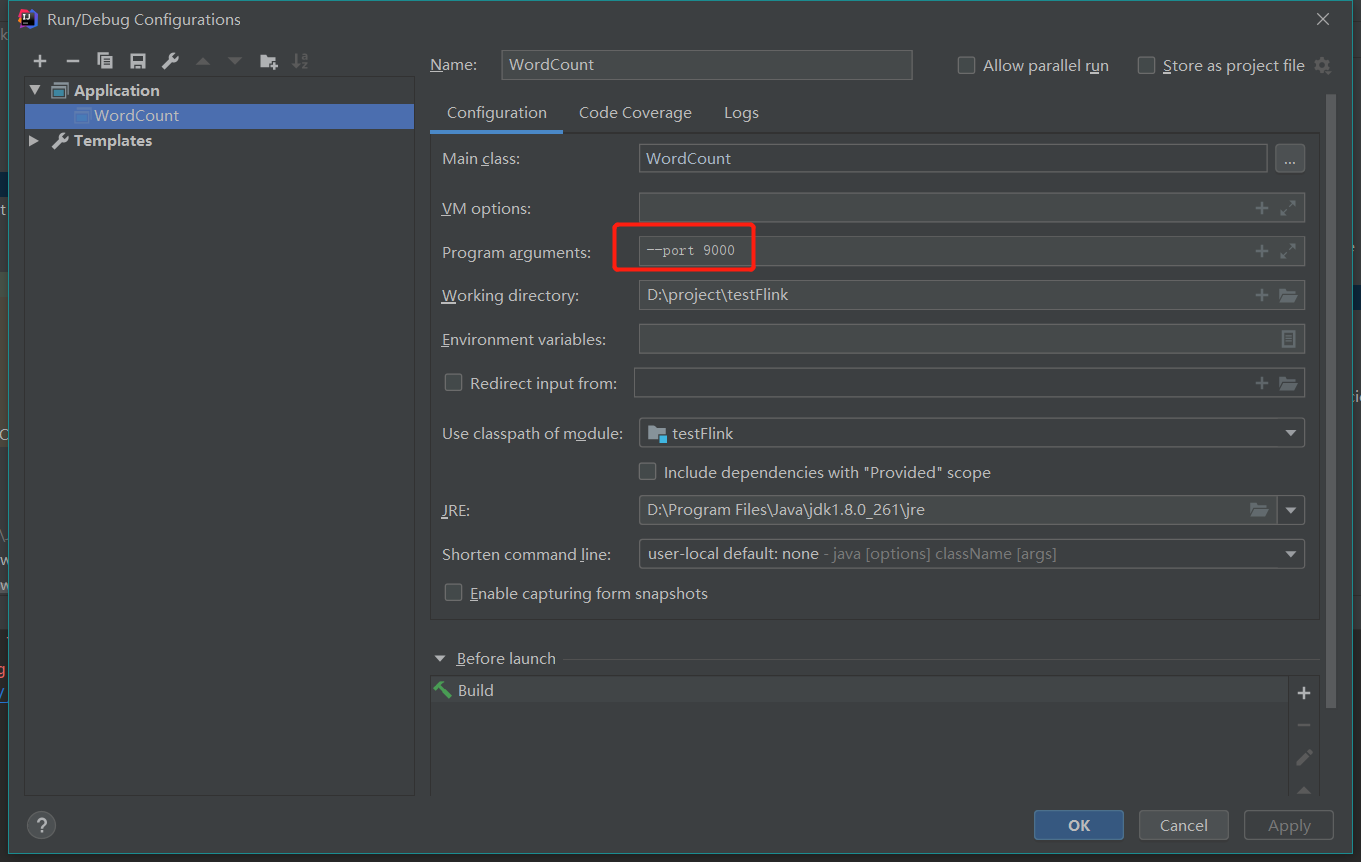Click the Main class field
The height and width of the screenshot is (862, 1361).
953,158
